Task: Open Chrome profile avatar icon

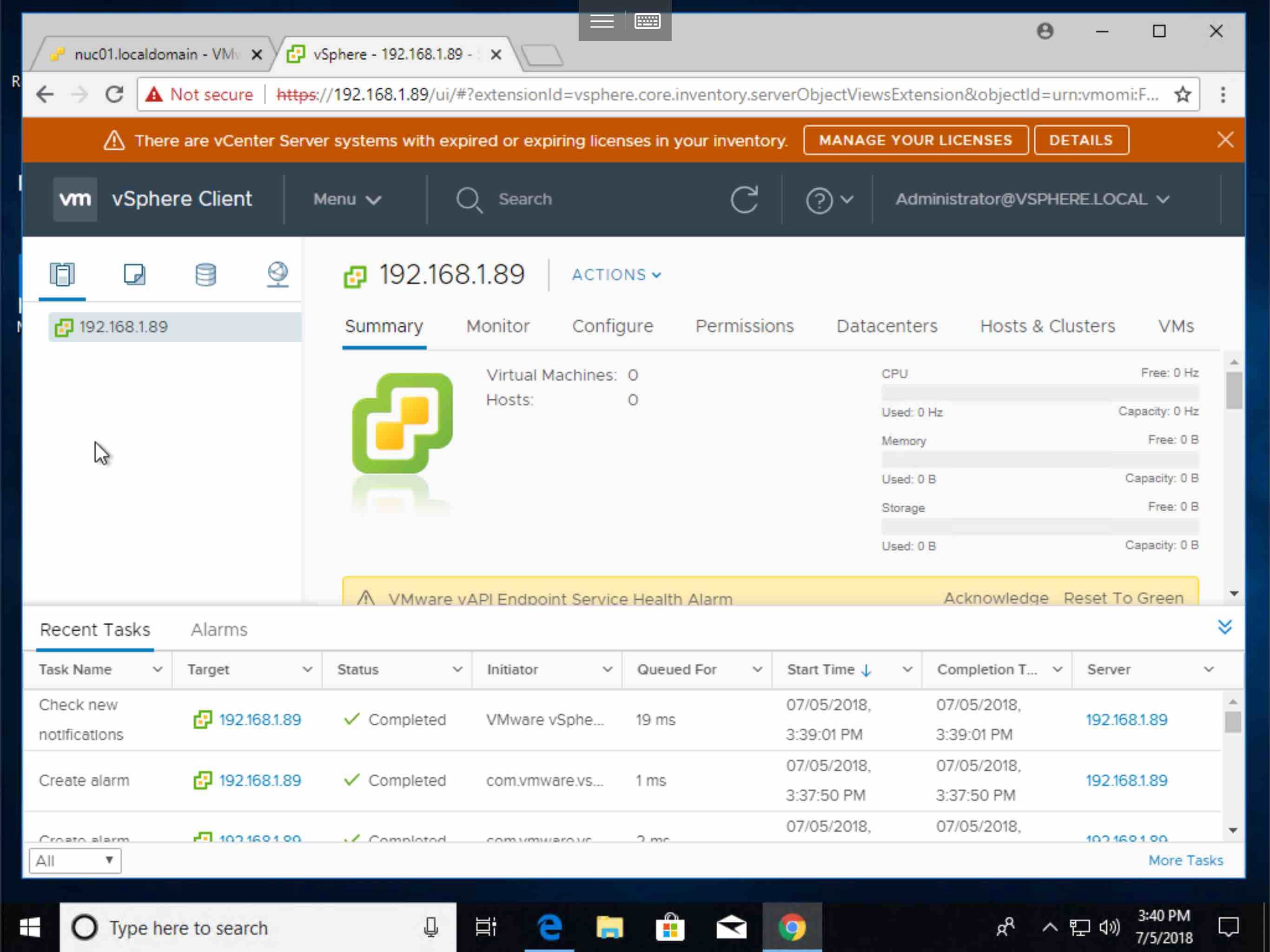Action: pos(1045,31)
